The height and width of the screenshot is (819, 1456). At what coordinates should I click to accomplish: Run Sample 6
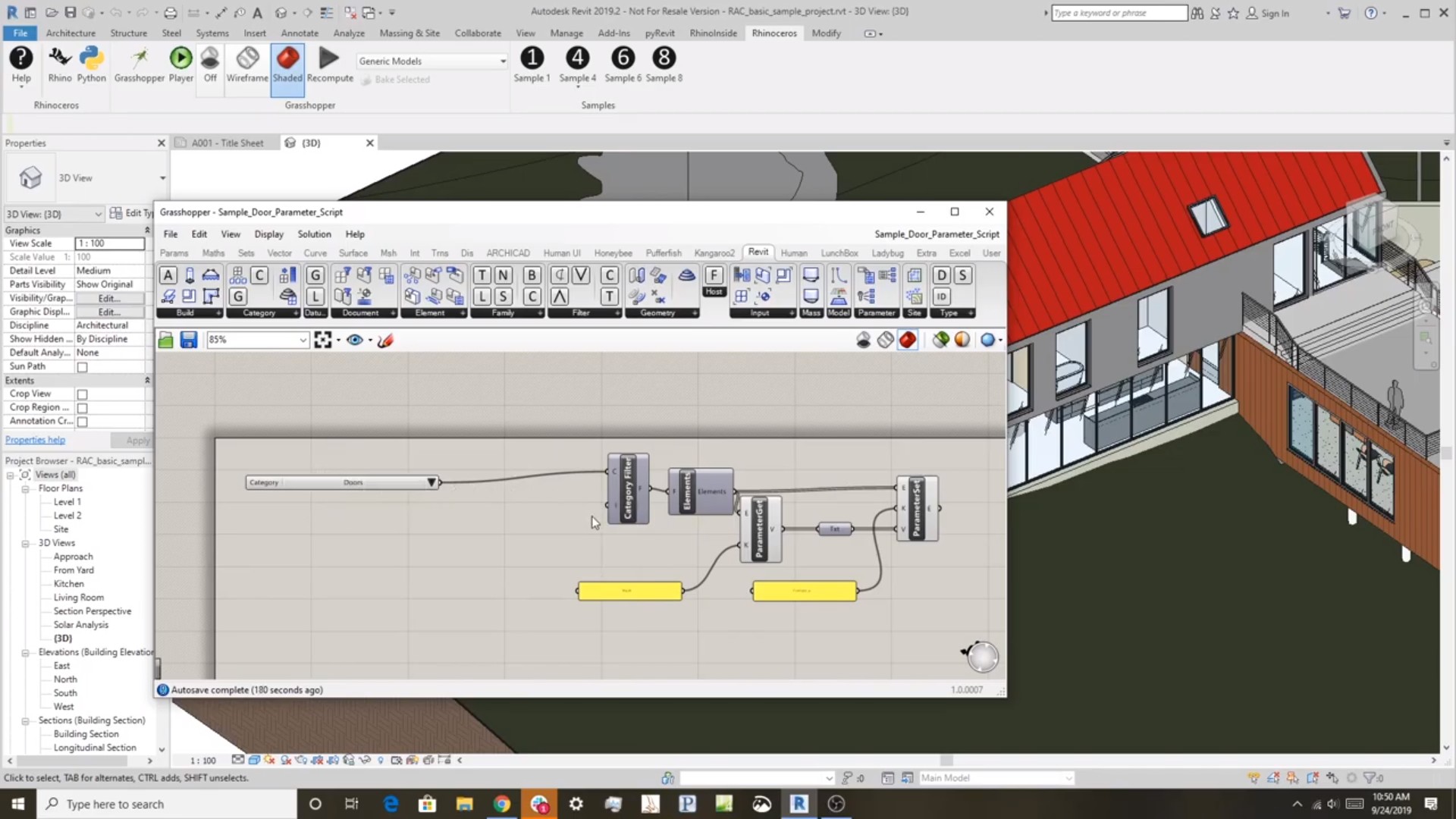click(623, 64)
